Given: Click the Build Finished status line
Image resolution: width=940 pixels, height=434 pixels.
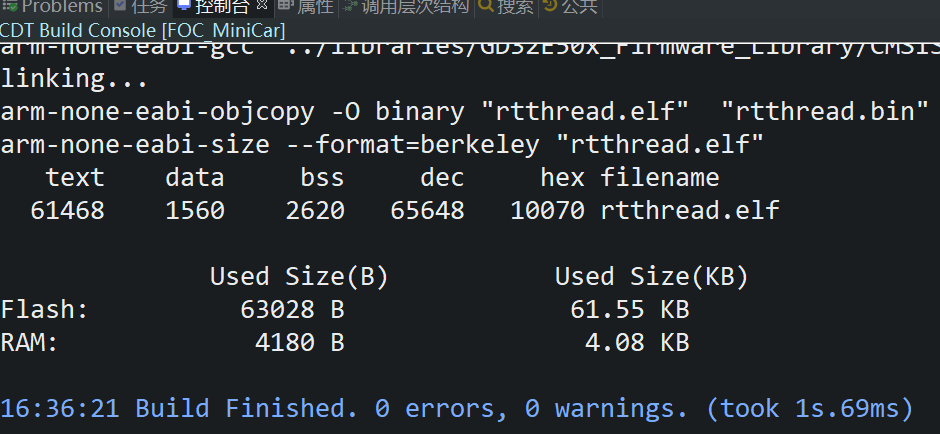Looking at the screenshot, I should click(x=457, y=408).
